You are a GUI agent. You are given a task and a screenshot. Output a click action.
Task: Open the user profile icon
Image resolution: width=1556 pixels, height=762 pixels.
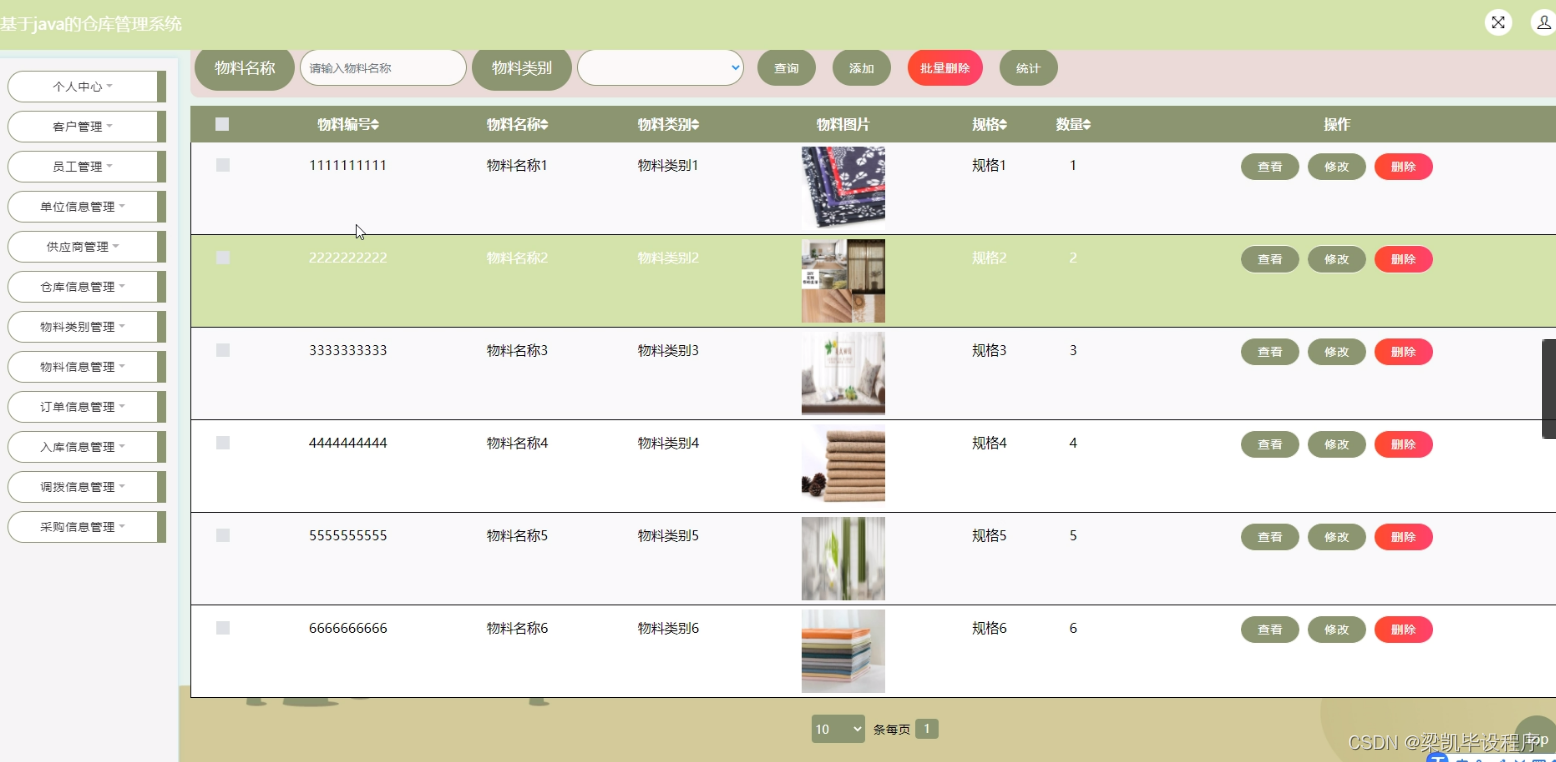tap(1543, 22)
